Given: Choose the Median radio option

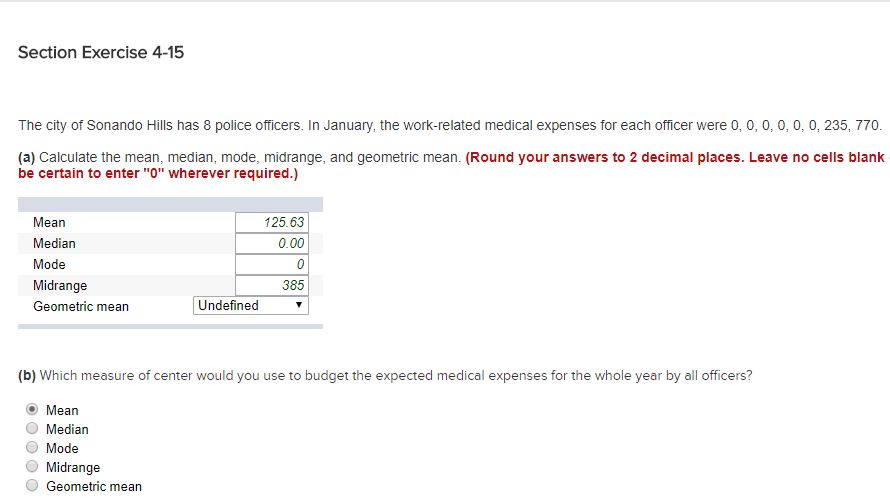Looking at the screenshot, I should [x=32, y=429].
